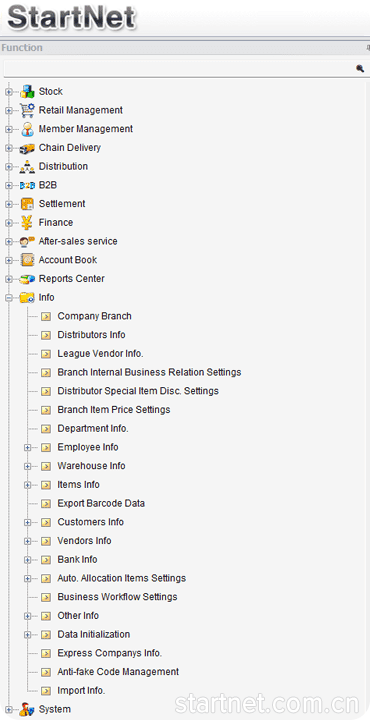The image size is (370, 720).
Task: Click the Retail Management shopping cart icon
Action: tap(27, 110)
